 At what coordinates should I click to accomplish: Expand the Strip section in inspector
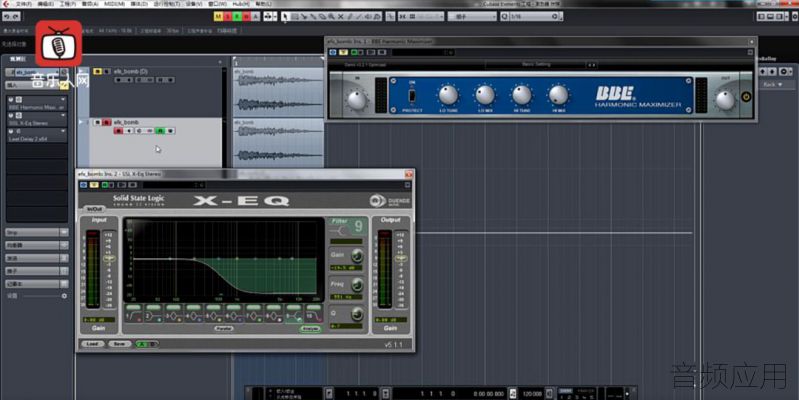(x=36, y=232)
